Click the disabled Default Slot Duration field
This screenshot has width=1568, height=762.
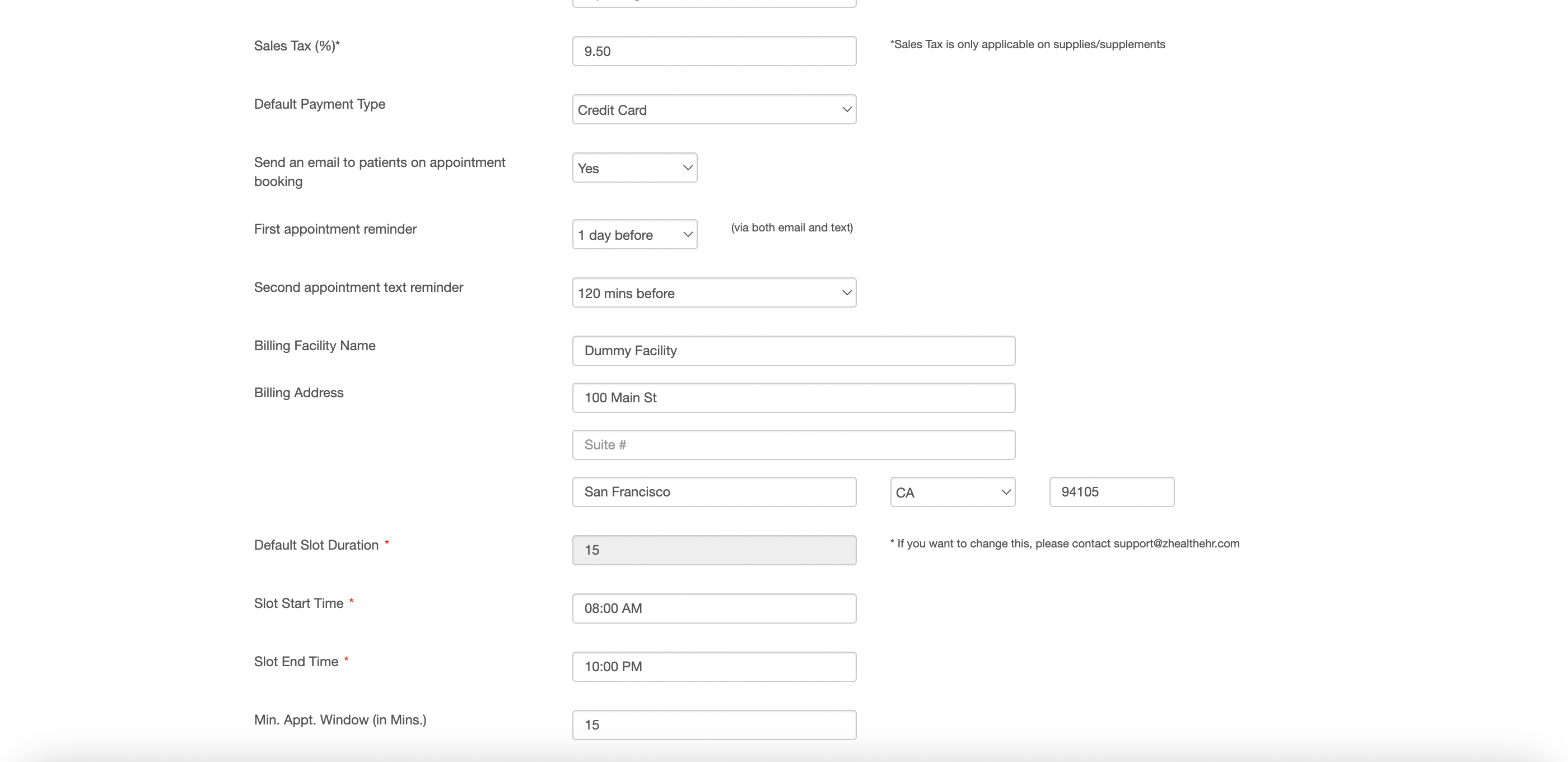click(x=714, y=550)
